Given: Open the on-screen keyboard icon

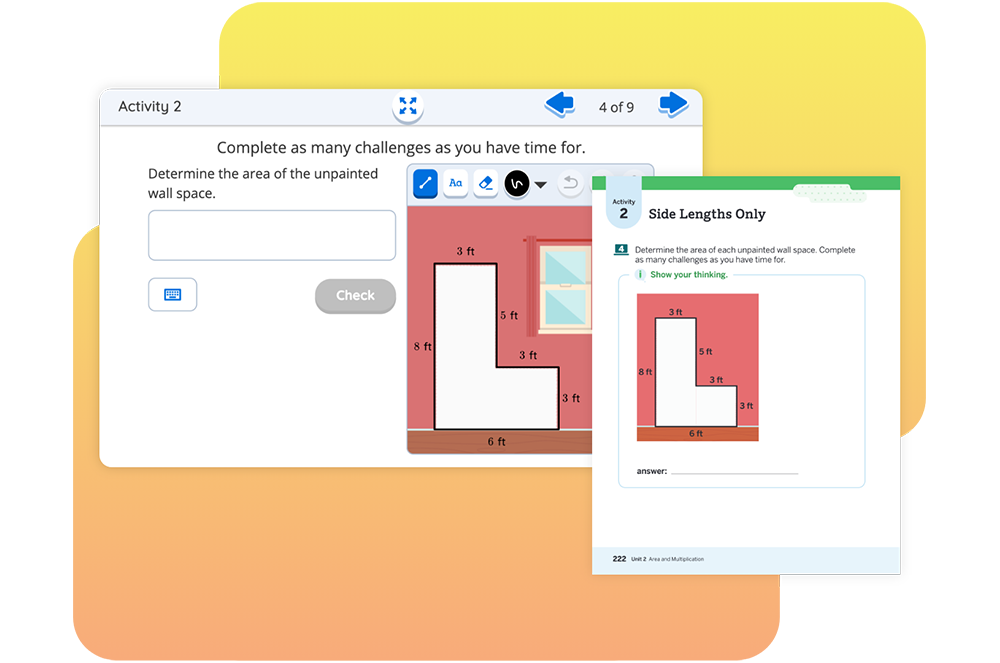Looking at the screenshot, I should tap(172, 294).
